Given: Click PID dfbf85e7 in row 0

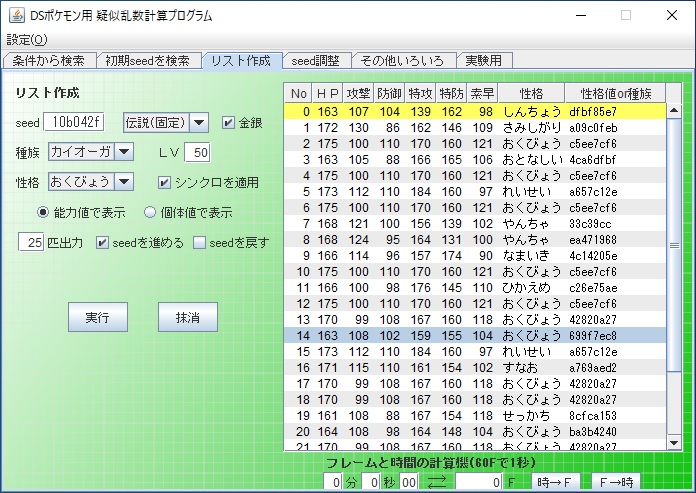Looking at the screenshot, I should pos(593,112).
